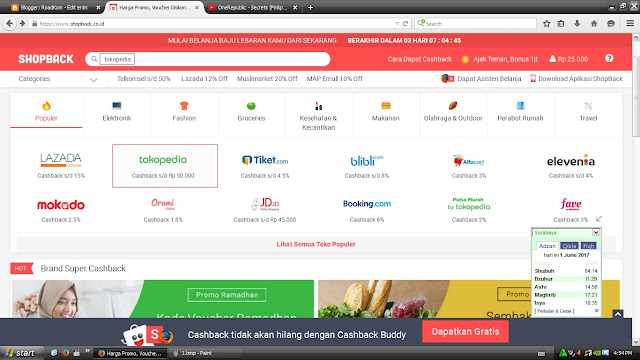Click Lihat Semua Toko Populer link
640x360 pixels.
pos(316,244)
